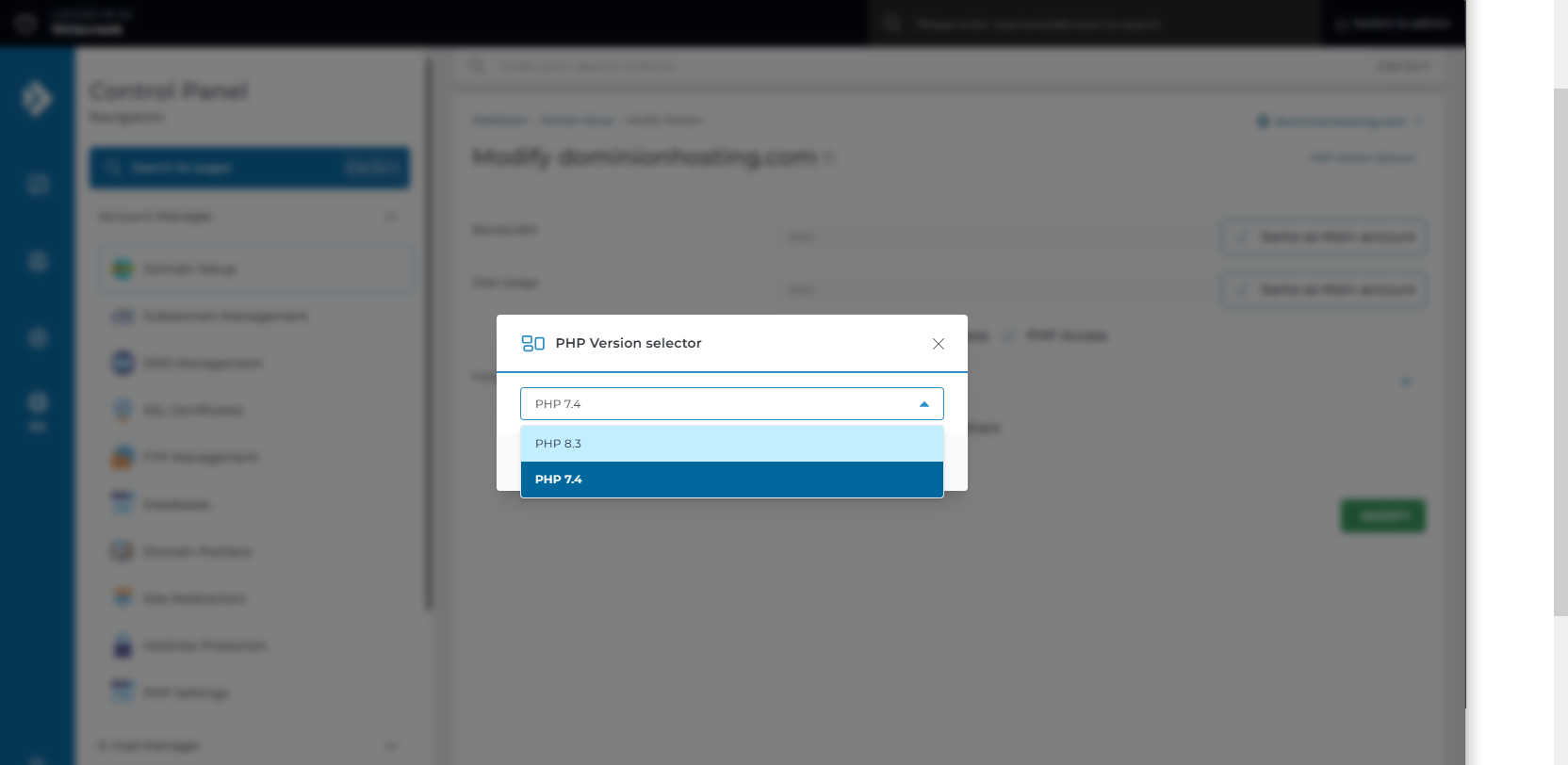1568x765 pixels.
Task: Click the green Modify button
Action: pyautogui.click(x=1382, y=516)
